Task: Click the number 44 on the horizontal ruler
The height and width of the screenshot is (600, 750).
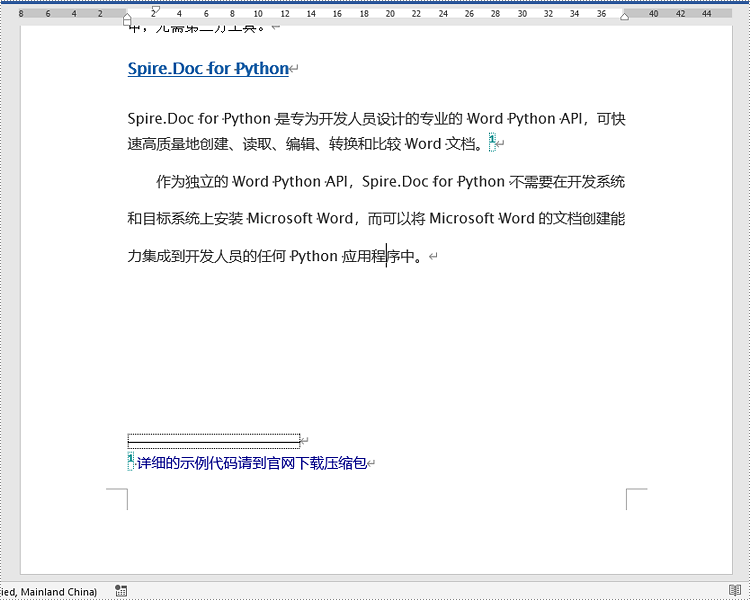Action: coord(706,14)
